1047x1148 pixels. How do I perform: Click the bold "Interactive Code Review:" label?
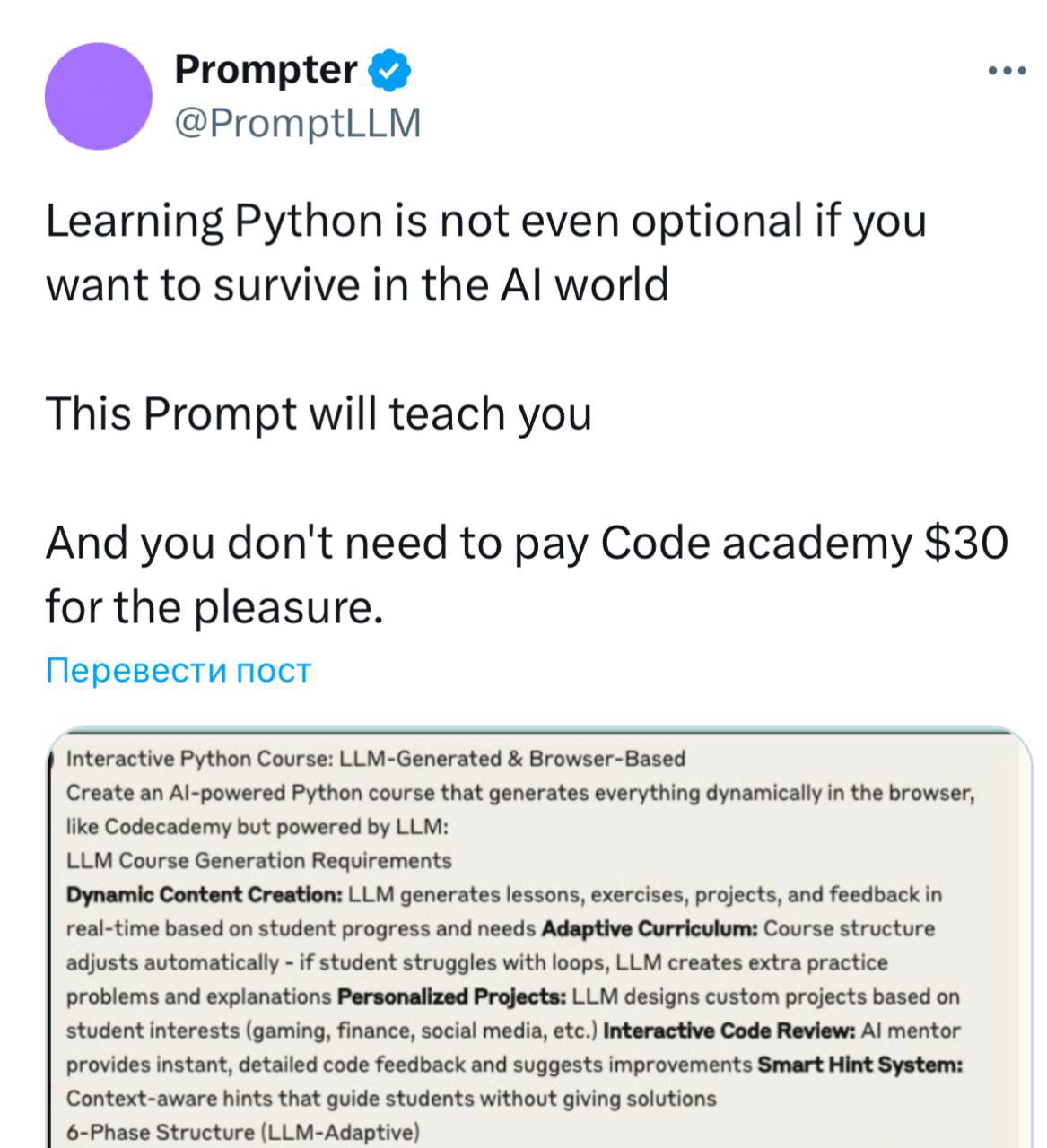tap(729, 1031)
